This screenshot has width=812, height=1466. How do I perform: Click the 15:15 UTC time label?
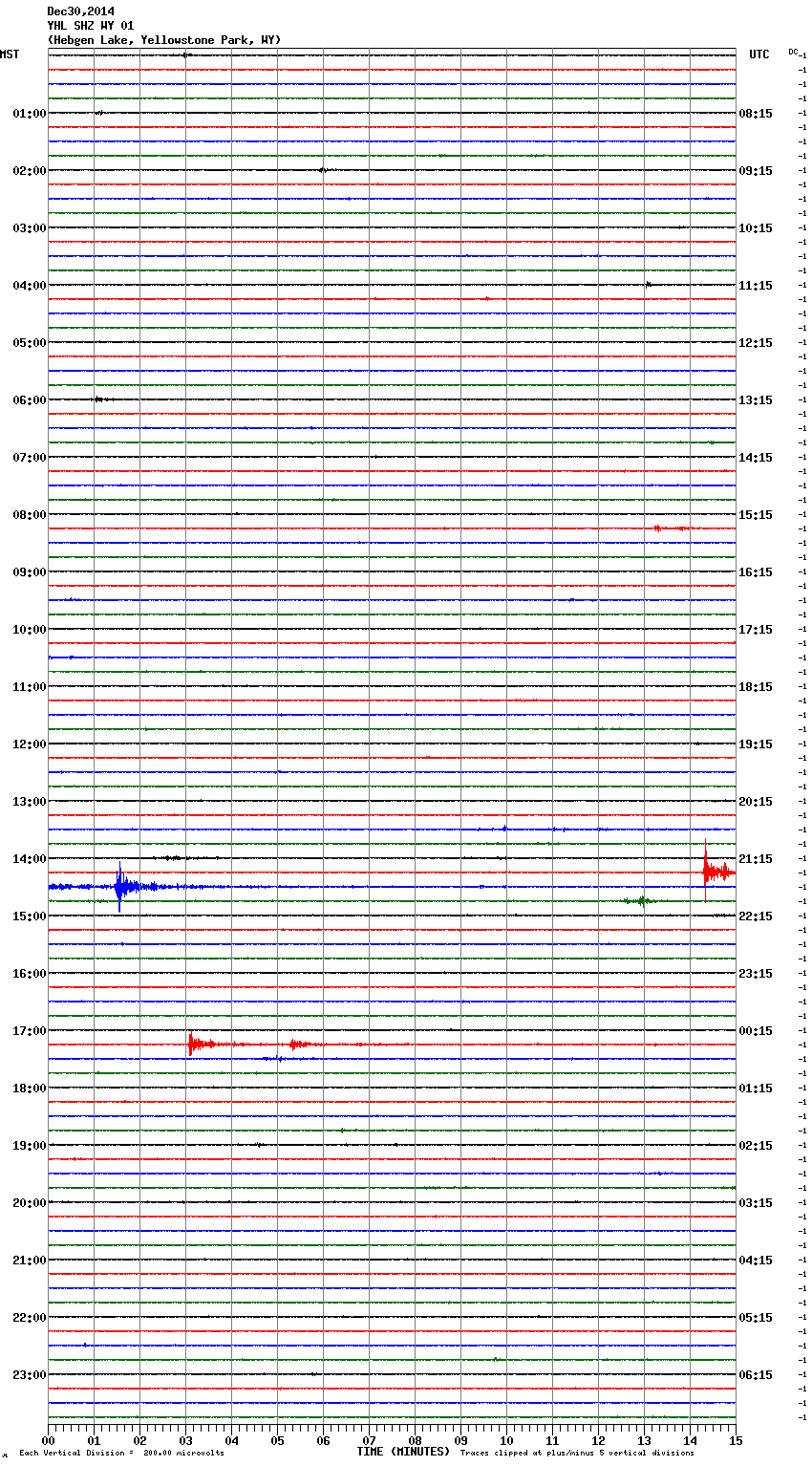click(756, 515)
